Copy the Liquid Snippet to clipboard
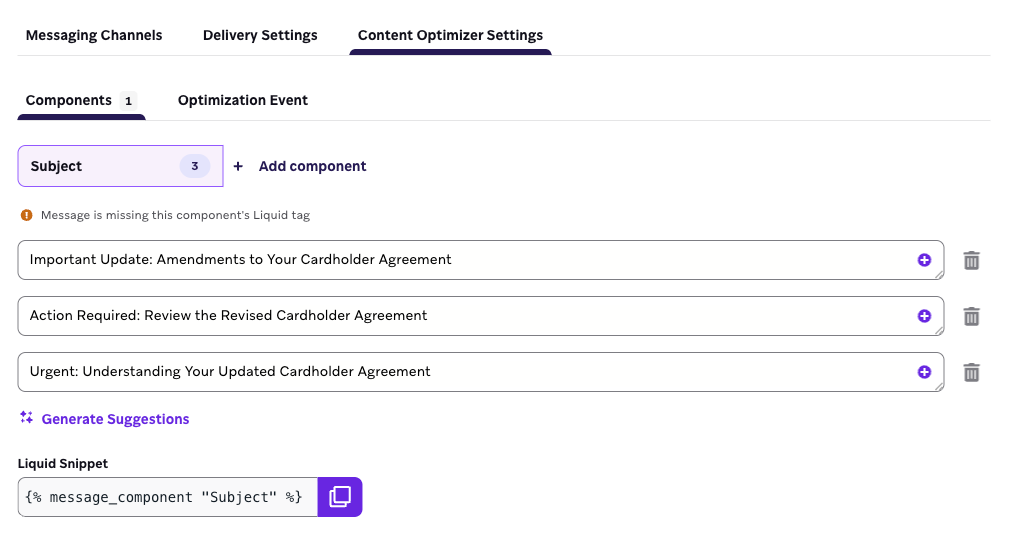Screen dimensions: 1011x553 point(340,496)
